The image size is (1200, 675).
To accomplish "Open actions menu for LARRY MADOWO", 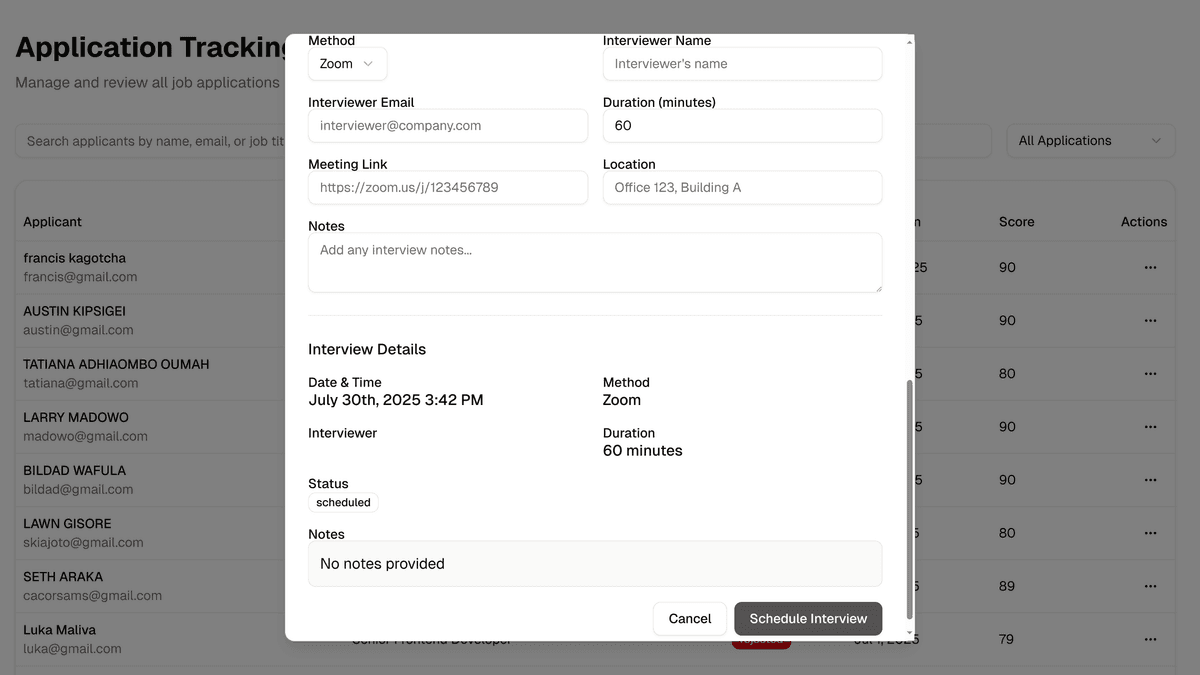I will coord(1150,427).
